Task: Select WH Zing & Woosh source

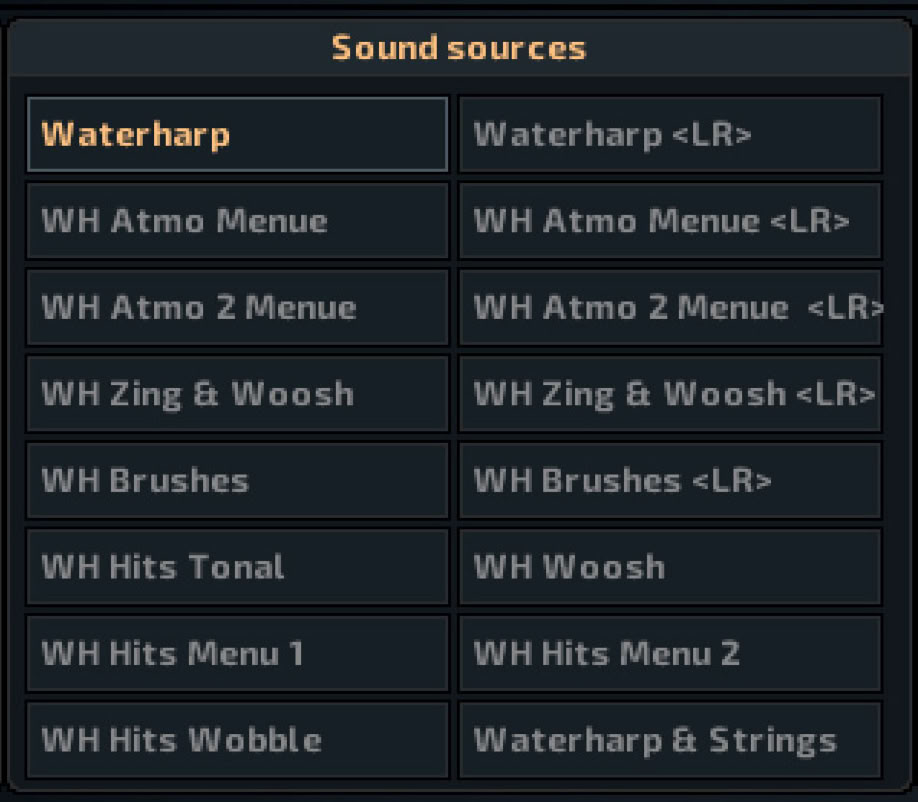Action: click(238, 394)
